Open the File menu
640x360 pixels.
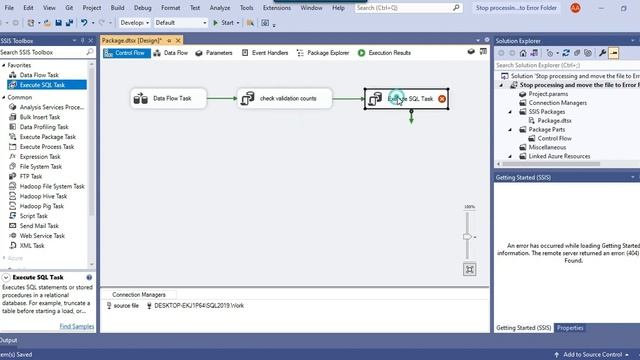tap(9, 8)
